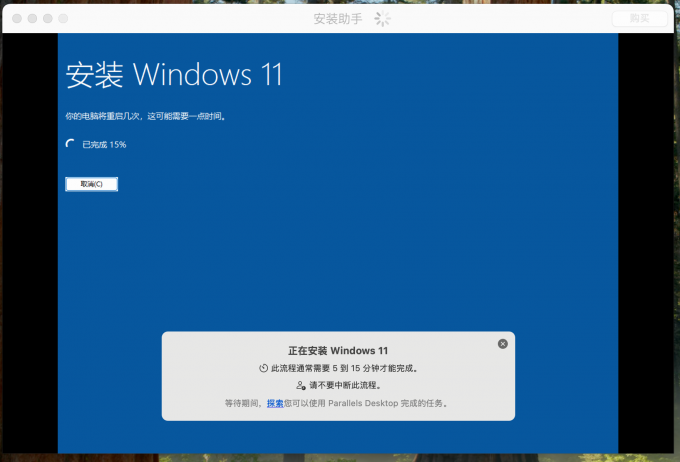Click the green zoom window button

[x=48, y=18]
